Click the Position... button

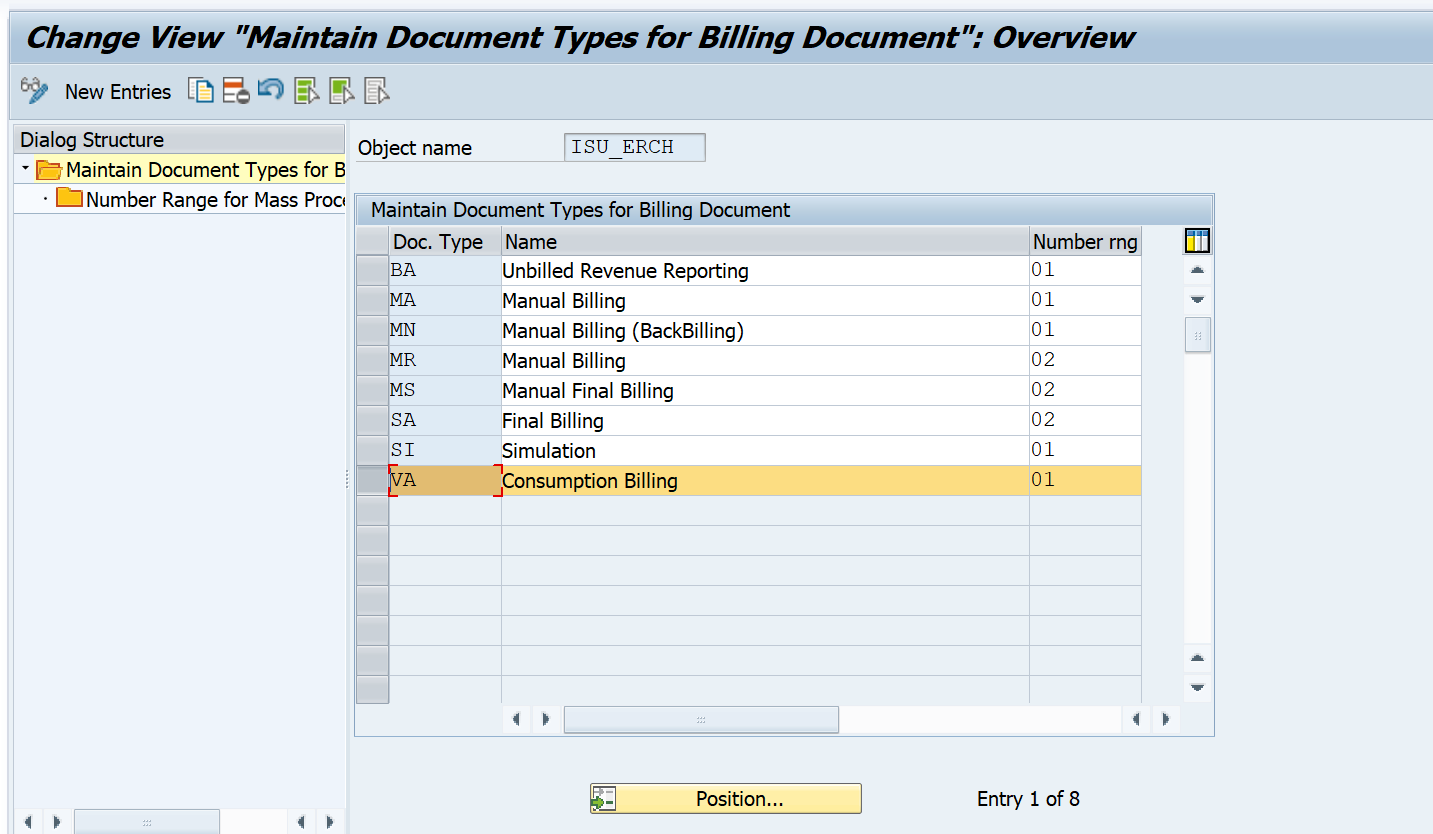pos(725,799)
